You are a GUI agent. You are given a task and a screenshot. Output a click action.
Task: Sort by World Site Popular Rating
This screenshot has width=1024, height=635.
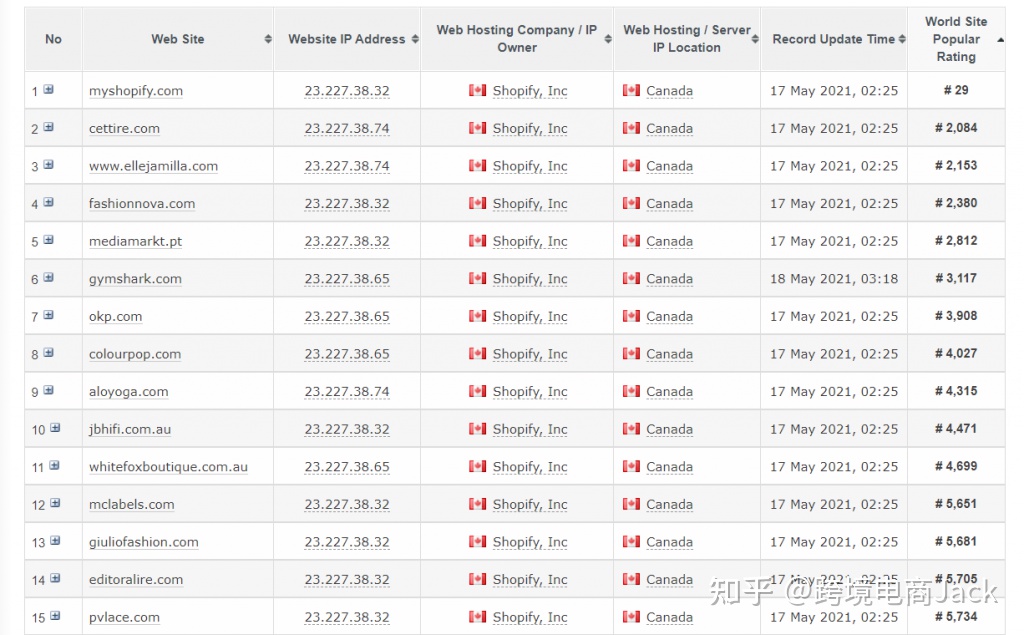[1000, 40]
